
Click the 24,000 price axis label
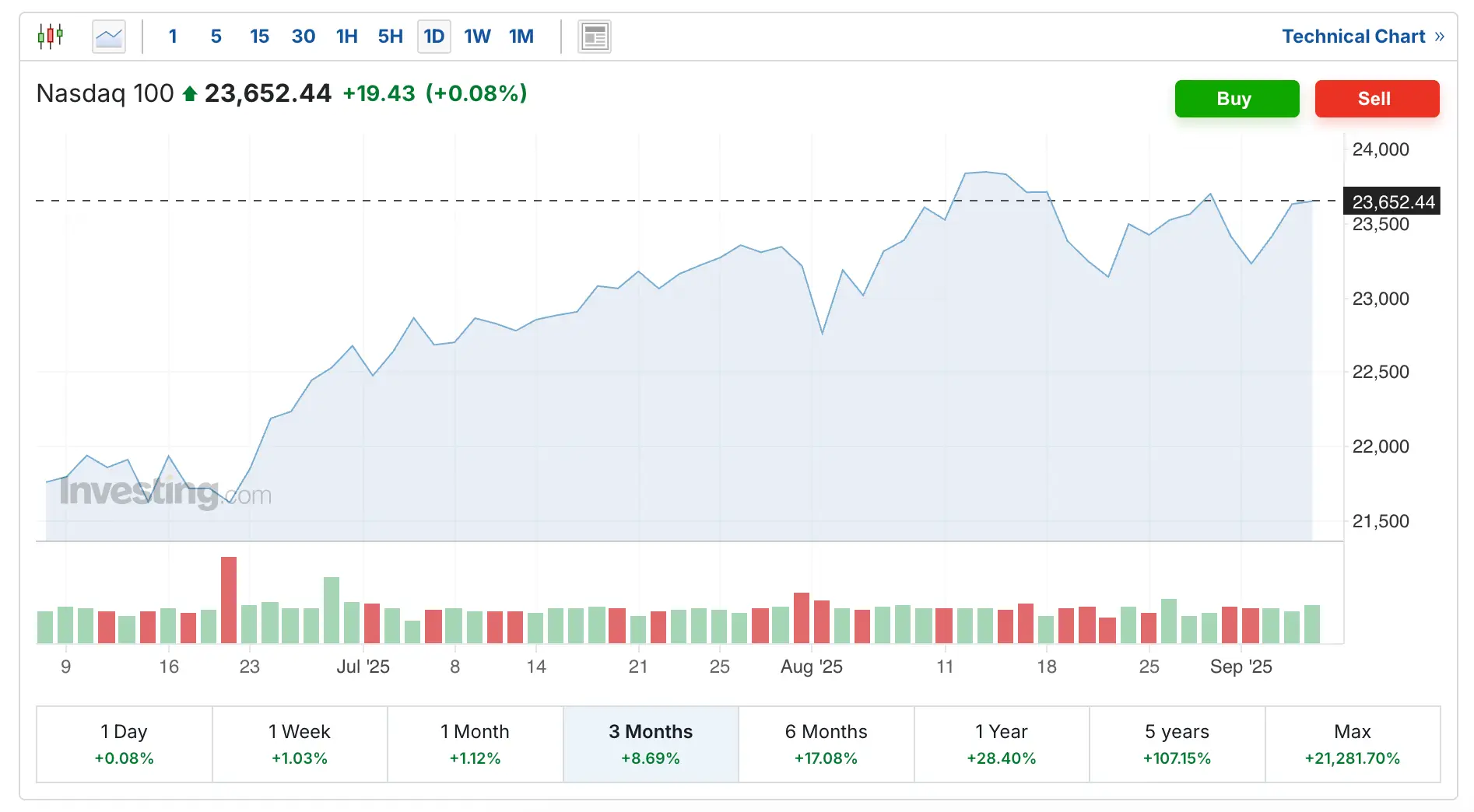[1381, 149]
